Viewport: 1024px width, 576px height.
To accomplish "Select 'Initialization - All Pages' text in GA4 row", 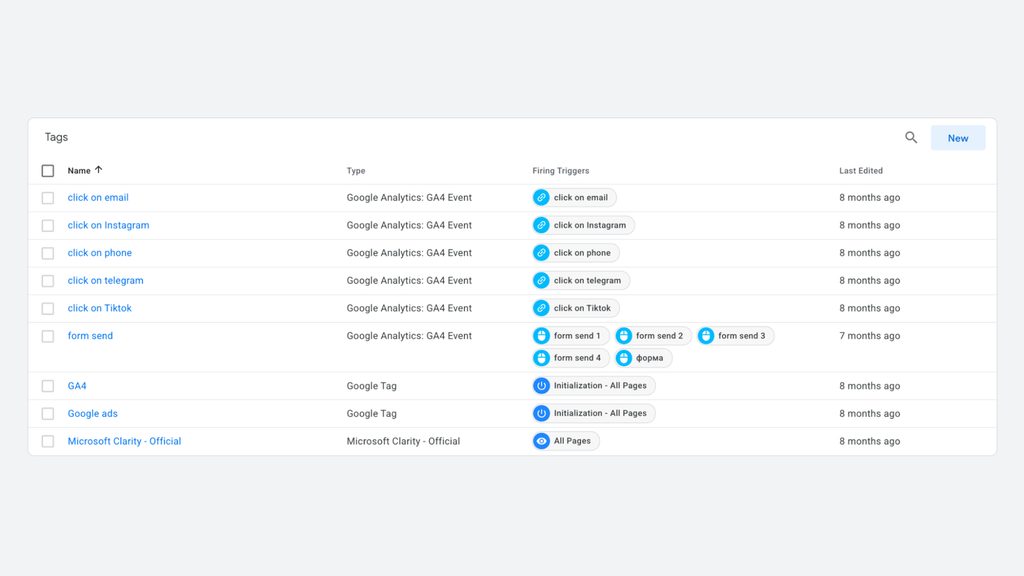I will pos(600,385).
